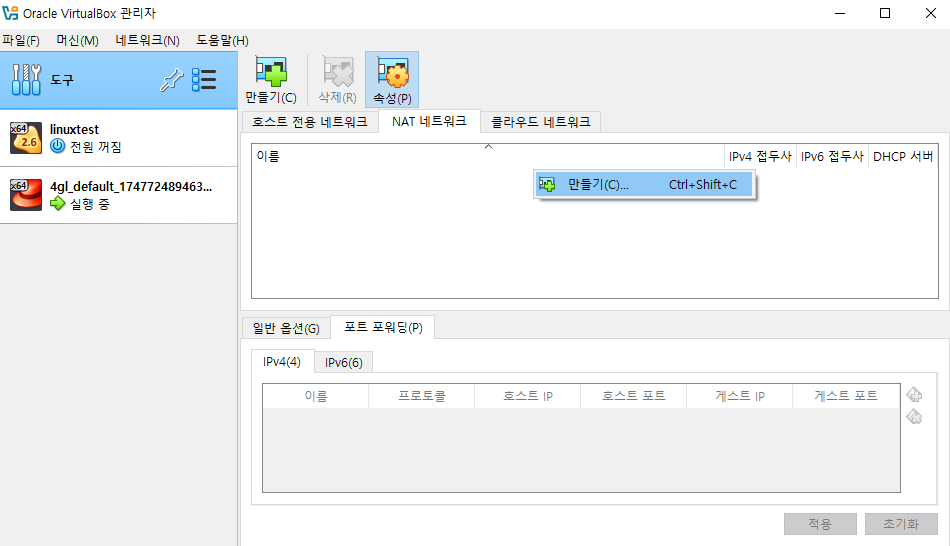Click the 호스트 포트 column header

634,396
